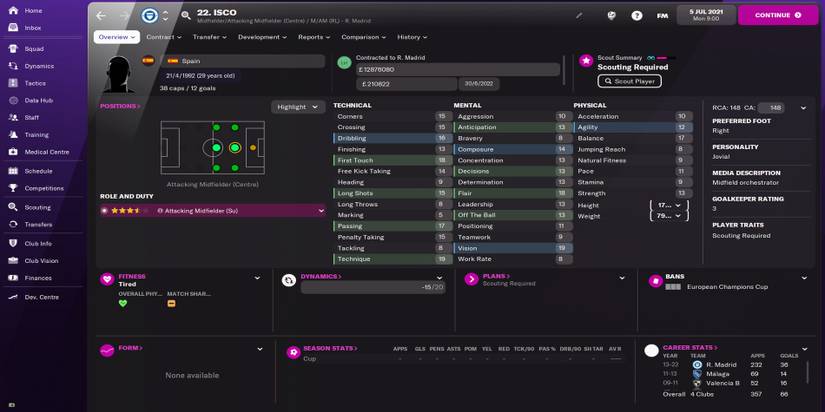Click the club badge icon in header
Viewport: 825px width, 412px height.
(150, 16)
